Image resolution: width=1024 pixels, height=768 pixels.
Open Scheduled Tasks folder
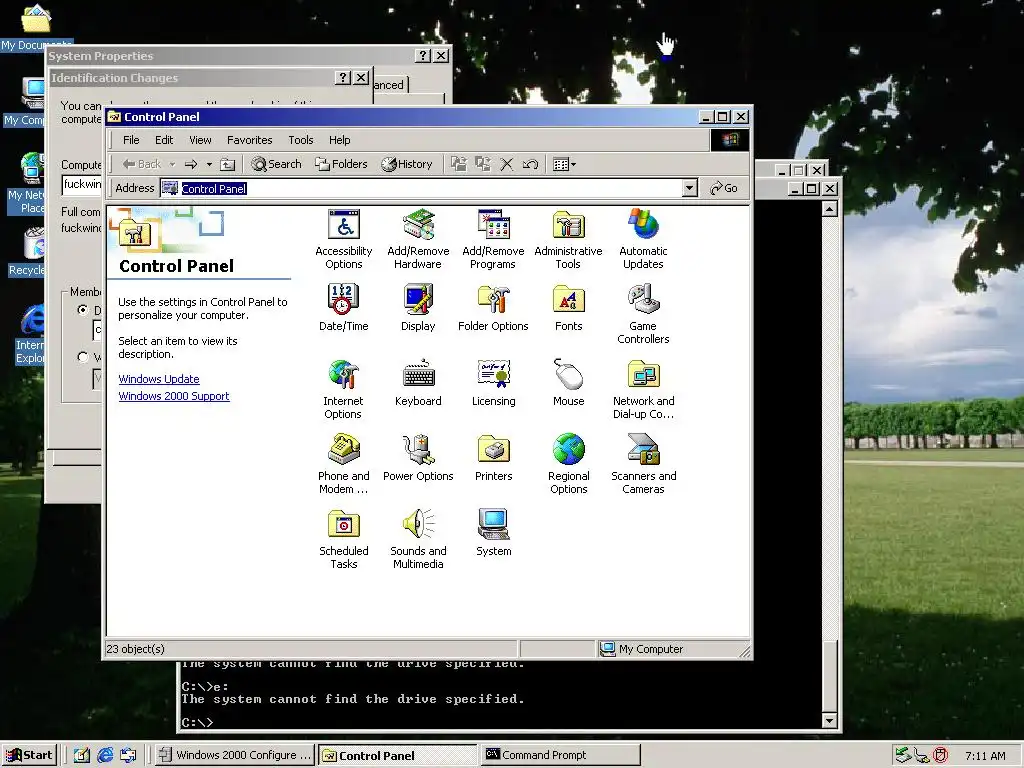click(x=344, y=539)
